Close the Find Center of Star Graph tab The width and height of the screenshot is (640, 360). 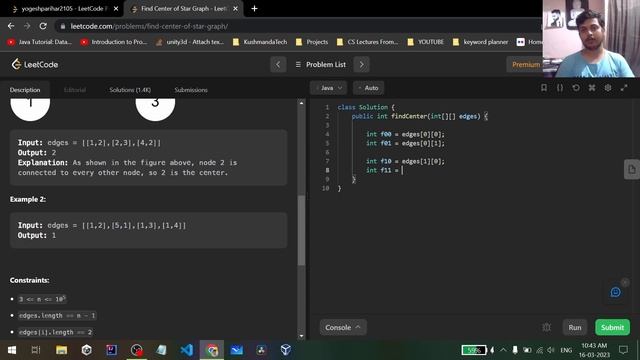click(x=236, y=9)
